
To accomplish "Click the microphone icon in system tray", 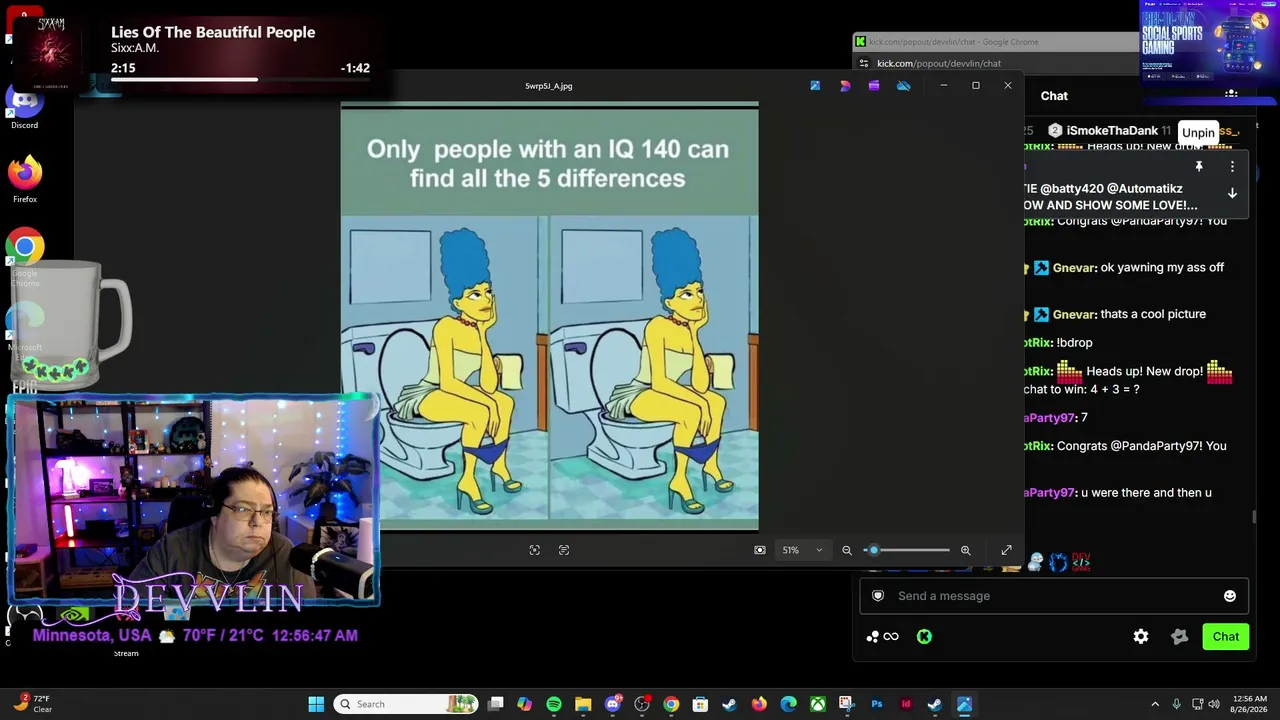I will point(1176,704).
